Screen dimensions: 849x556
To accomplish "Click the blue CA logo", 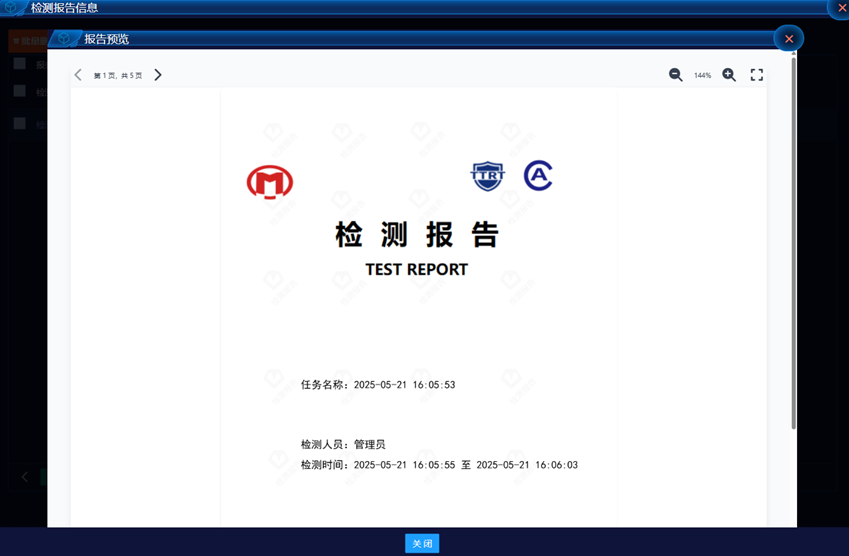I will coord(538,175).
